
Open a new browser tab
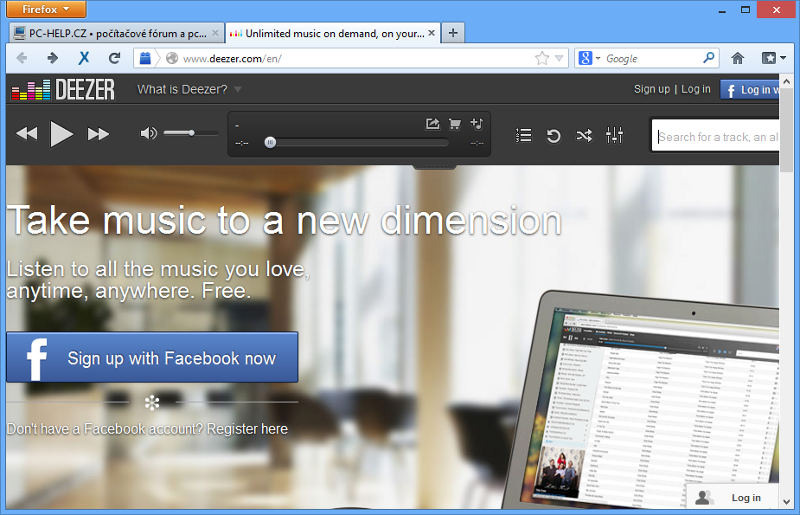click(x=453, y=33)
